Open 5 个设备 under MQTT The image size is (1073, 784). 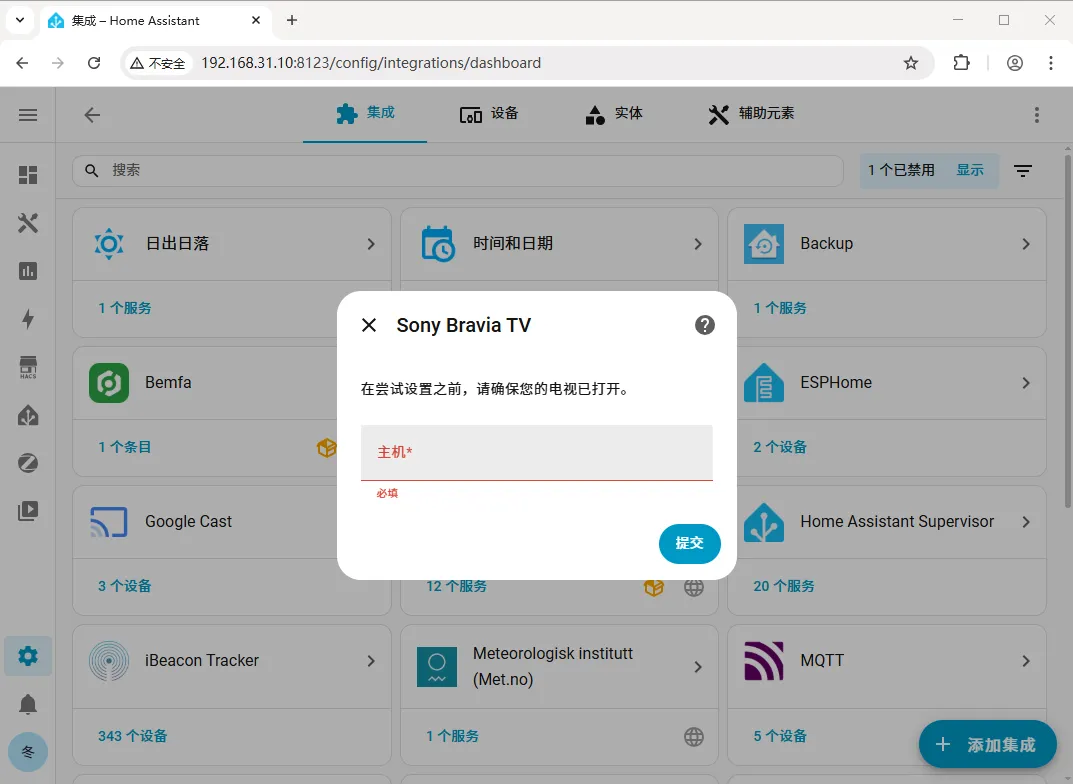click(780, 736)
